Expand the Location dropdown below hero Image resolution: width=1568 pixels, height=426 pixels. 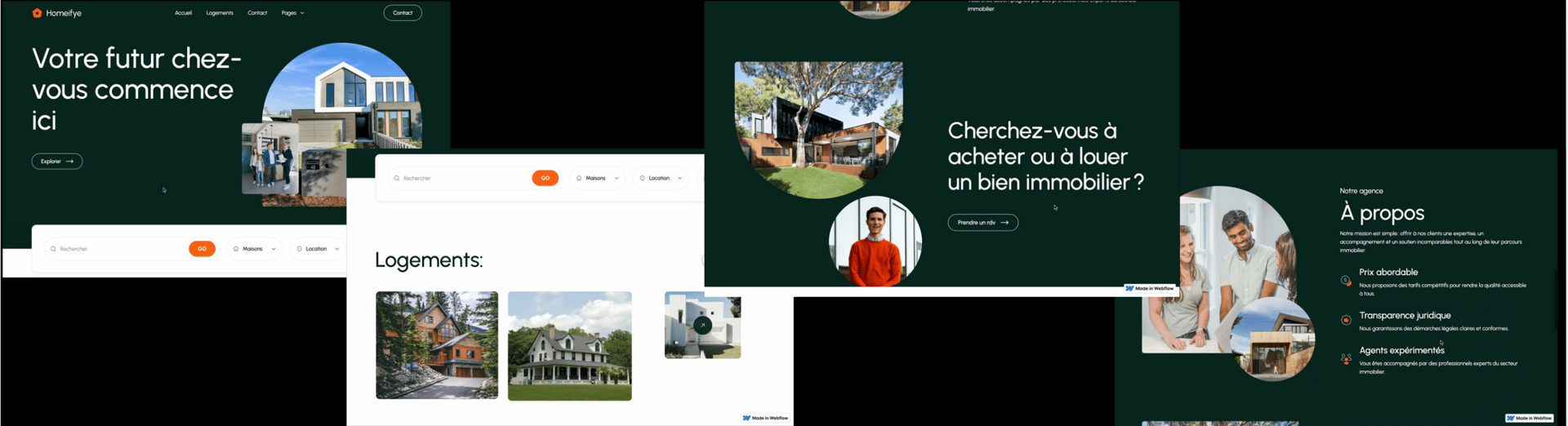318,249
